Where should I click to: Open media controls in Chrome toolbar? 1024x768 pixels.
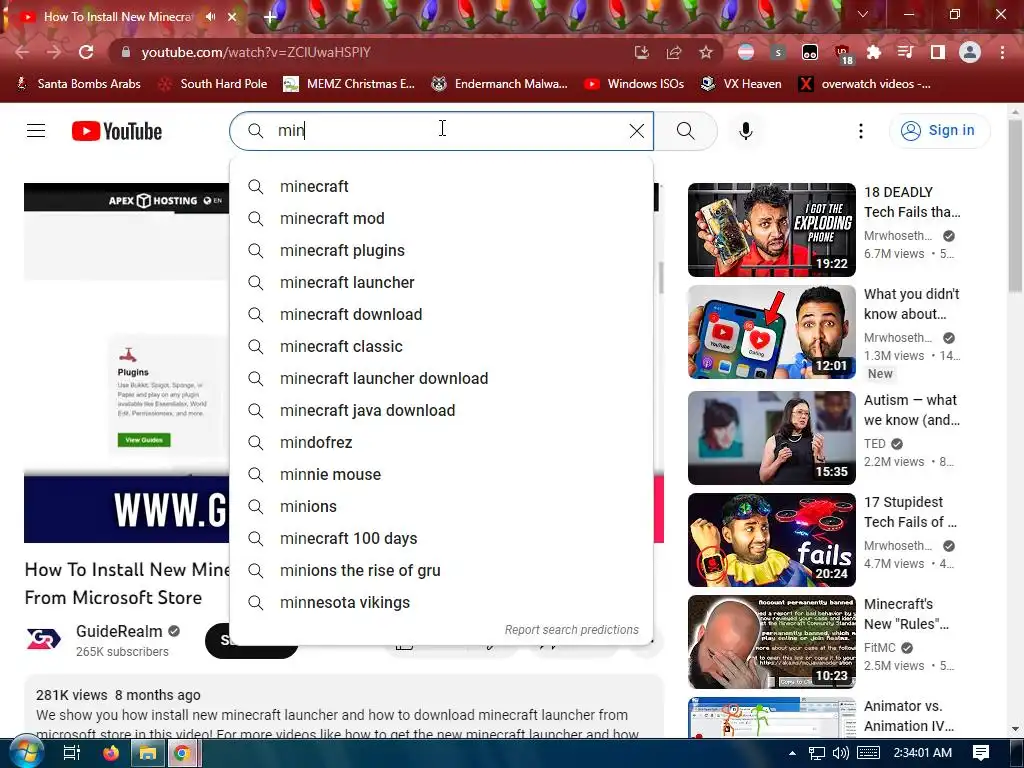point(906,52)
